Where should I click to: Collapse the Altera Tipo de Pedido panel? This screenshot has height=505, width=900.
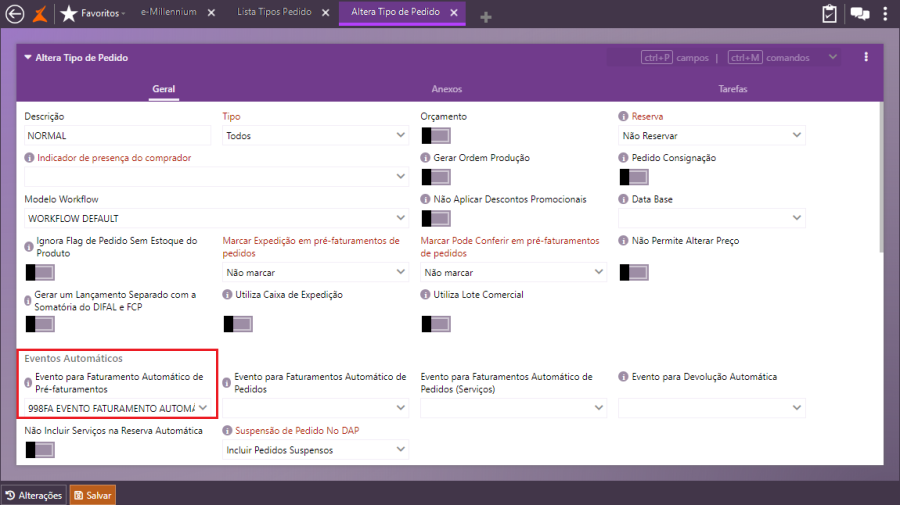tap(28, 57)
